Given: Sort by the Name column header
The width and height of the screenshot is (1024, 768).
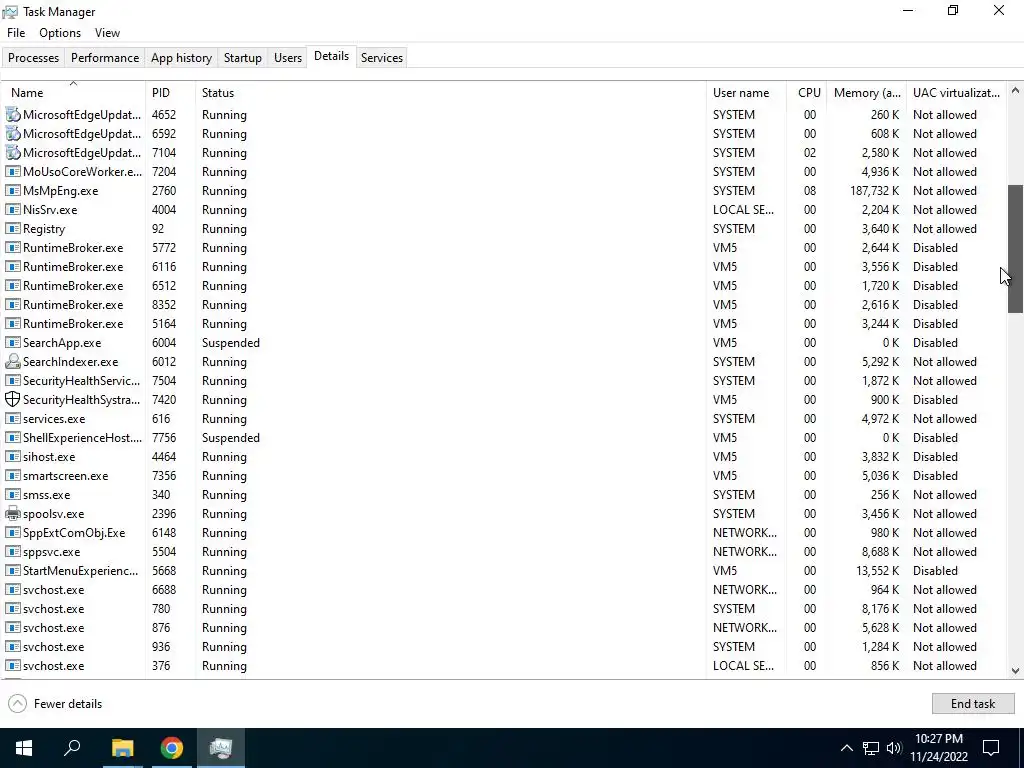Looking at the screenshot, I should (73, 93).
